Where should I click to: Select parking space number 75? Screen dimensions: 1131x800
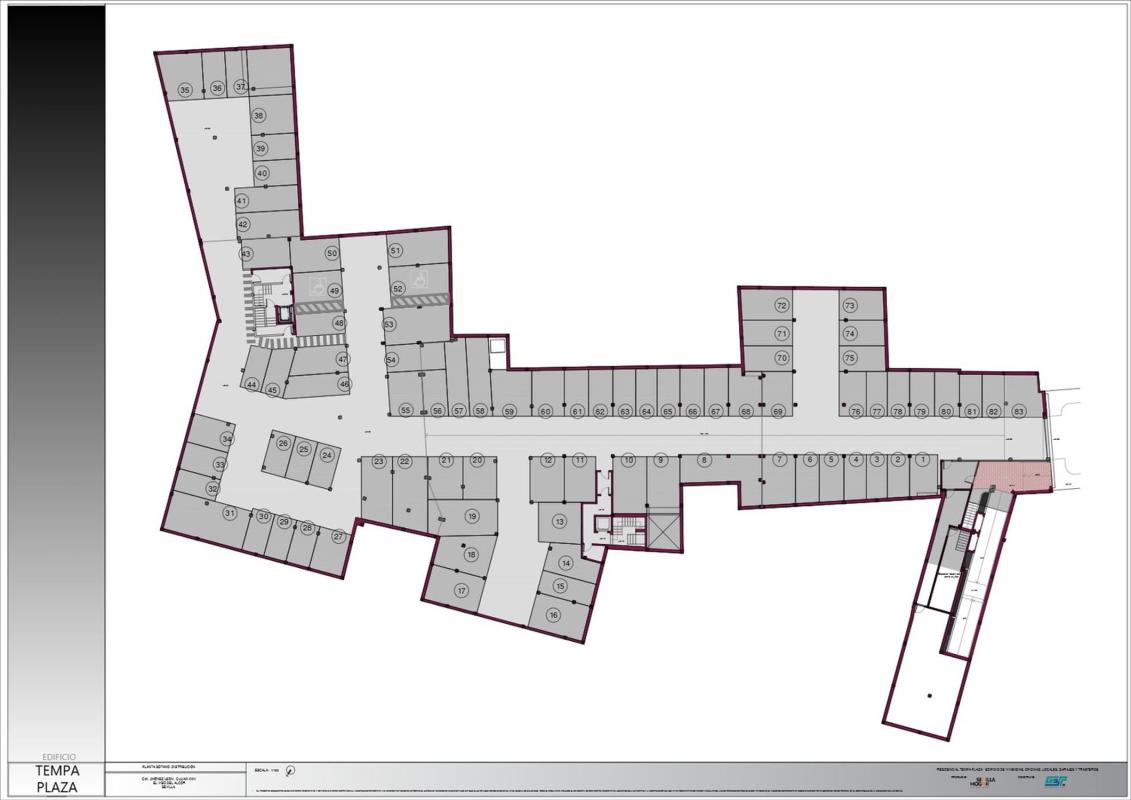click(850, 358)
